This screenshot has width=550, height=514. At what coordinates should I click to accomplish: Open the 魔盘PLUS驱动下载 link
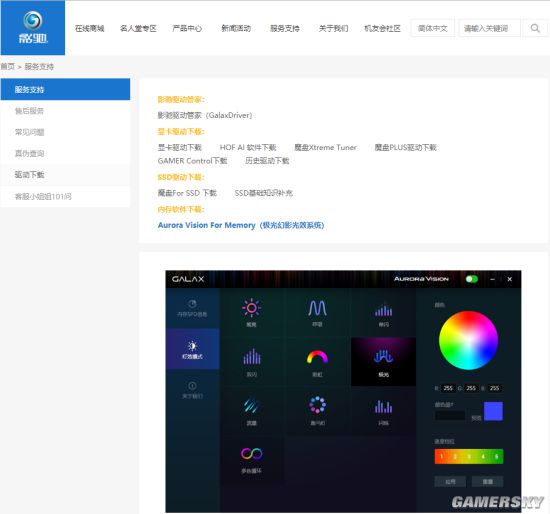405,147
